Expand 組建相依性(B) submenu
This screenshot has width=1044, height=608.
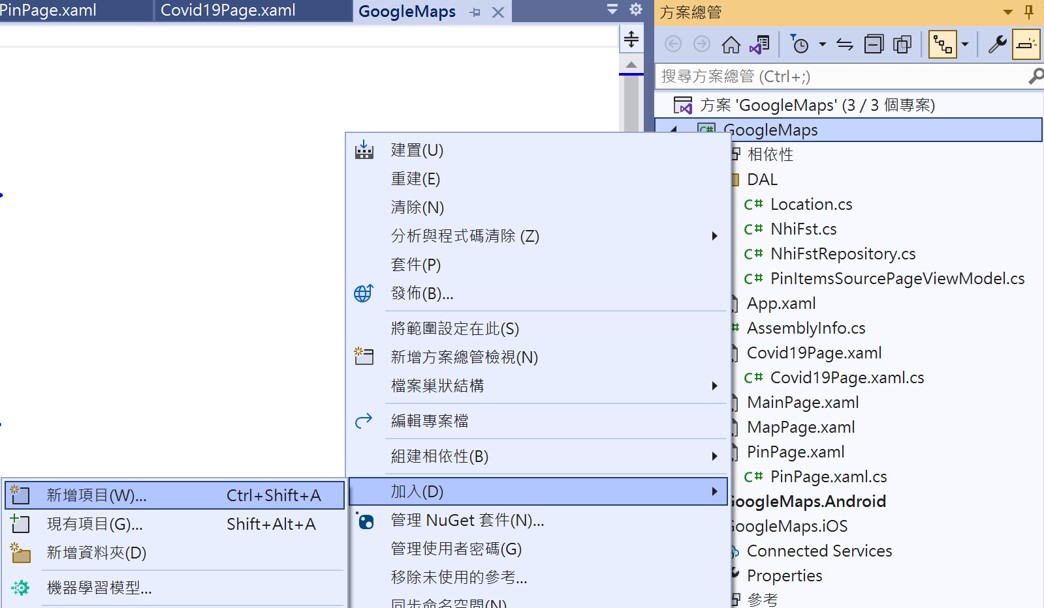(x=537, y=456)
